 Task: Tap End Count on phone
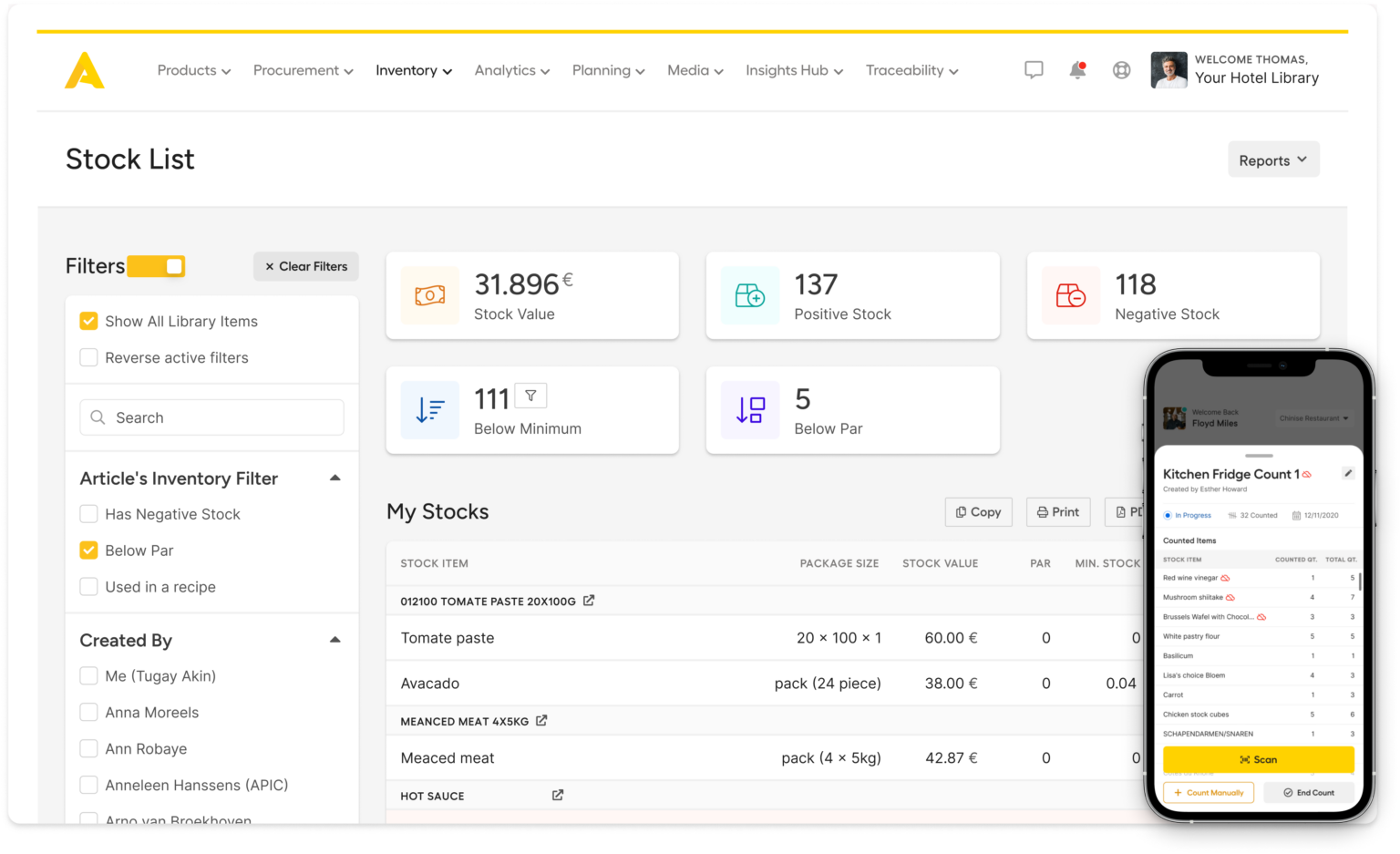1309,793
